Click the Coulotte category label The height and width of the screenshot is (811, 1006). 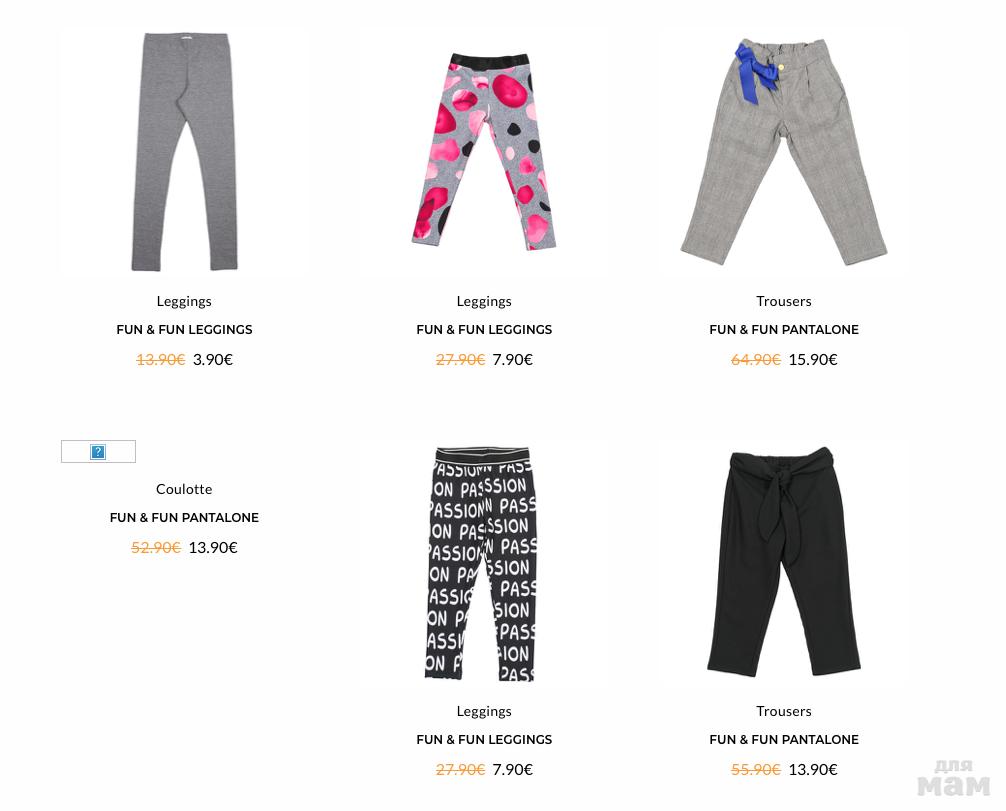click(184, 489)
